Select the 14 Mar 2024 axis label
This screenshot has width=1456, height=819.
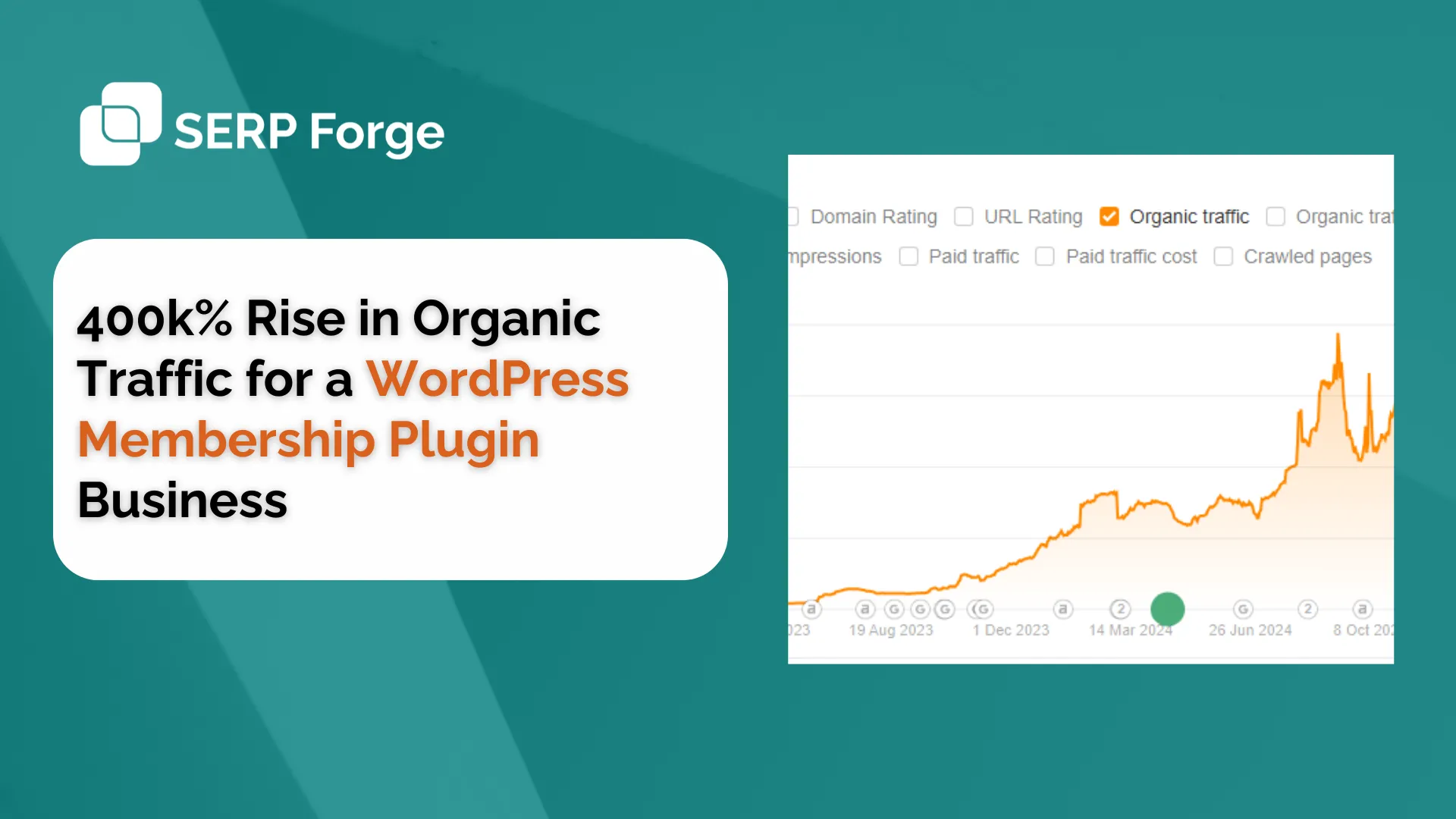point(1127,629)
